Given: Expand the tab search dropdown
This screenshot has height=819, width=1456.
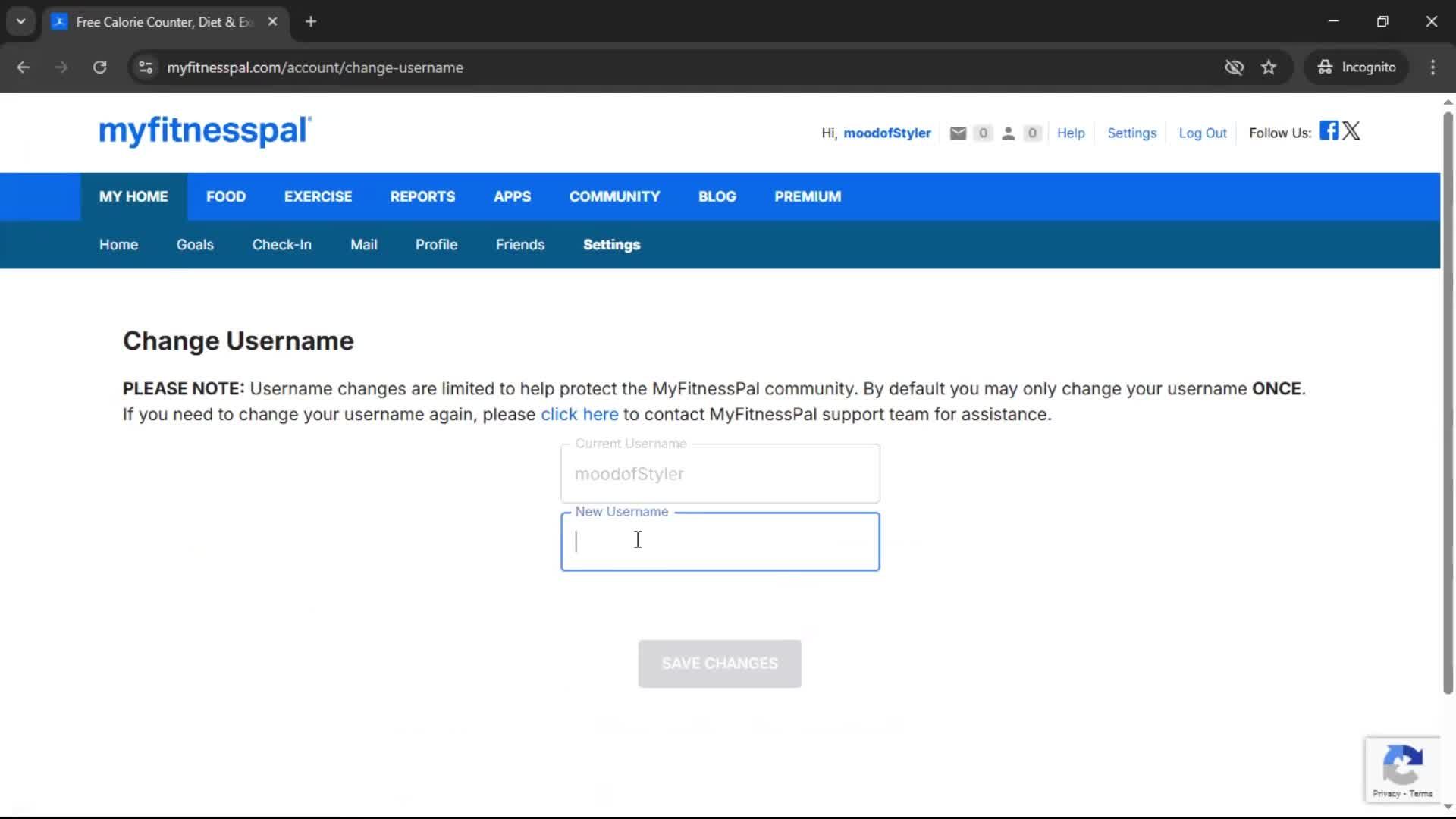Looking at the screenshot, I should click(x=21, y=22).
